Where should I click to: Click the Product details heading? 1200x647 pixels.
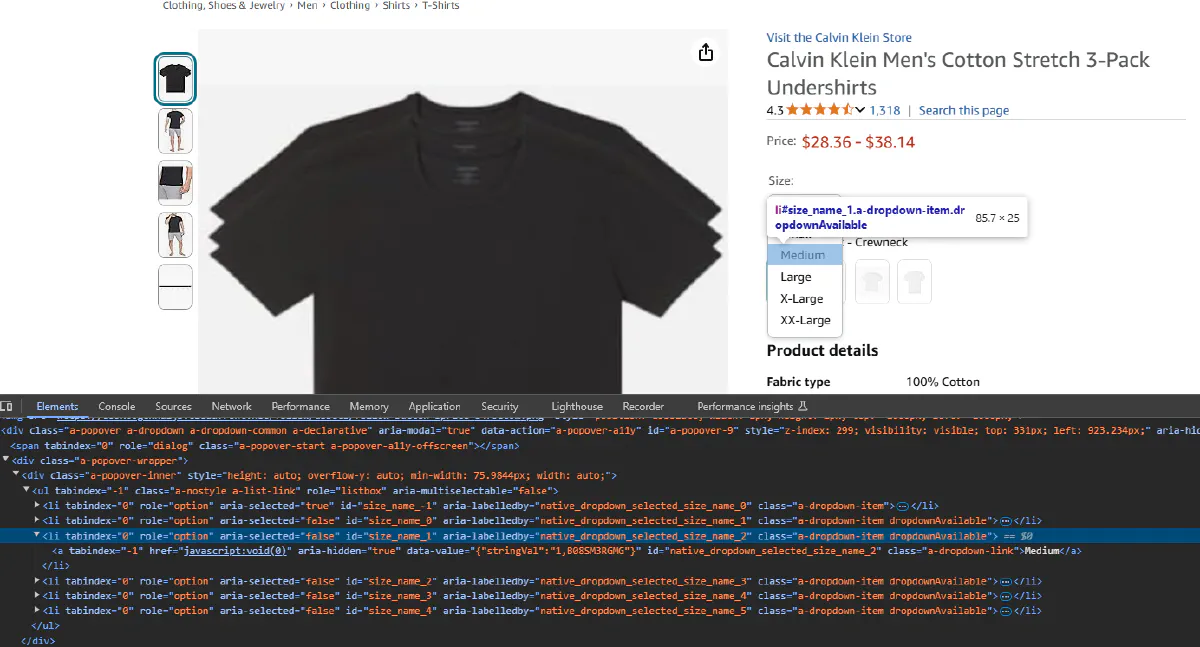click(x=823, y=351)
